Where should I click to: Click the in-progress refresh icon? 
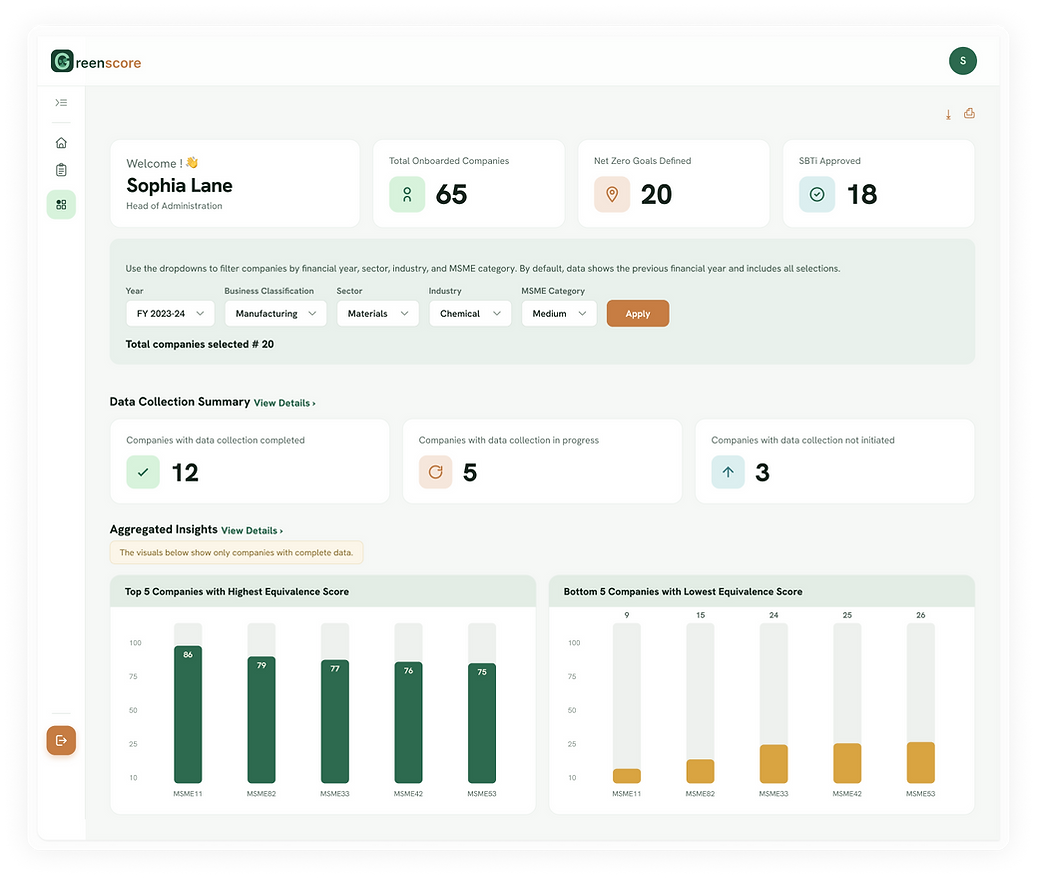435,472
